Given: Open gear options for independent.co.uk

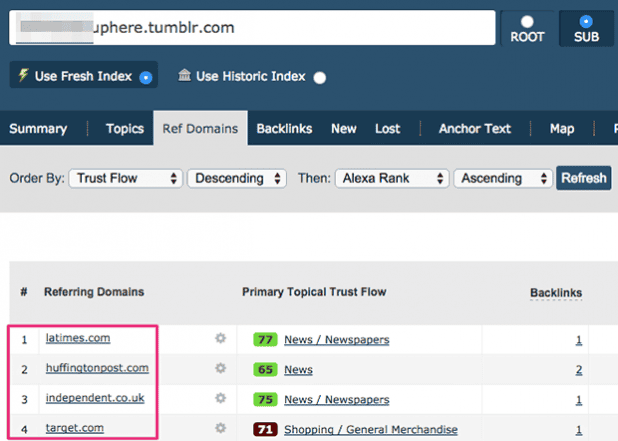Looking at the screenshot, I should tap(220, 398).
